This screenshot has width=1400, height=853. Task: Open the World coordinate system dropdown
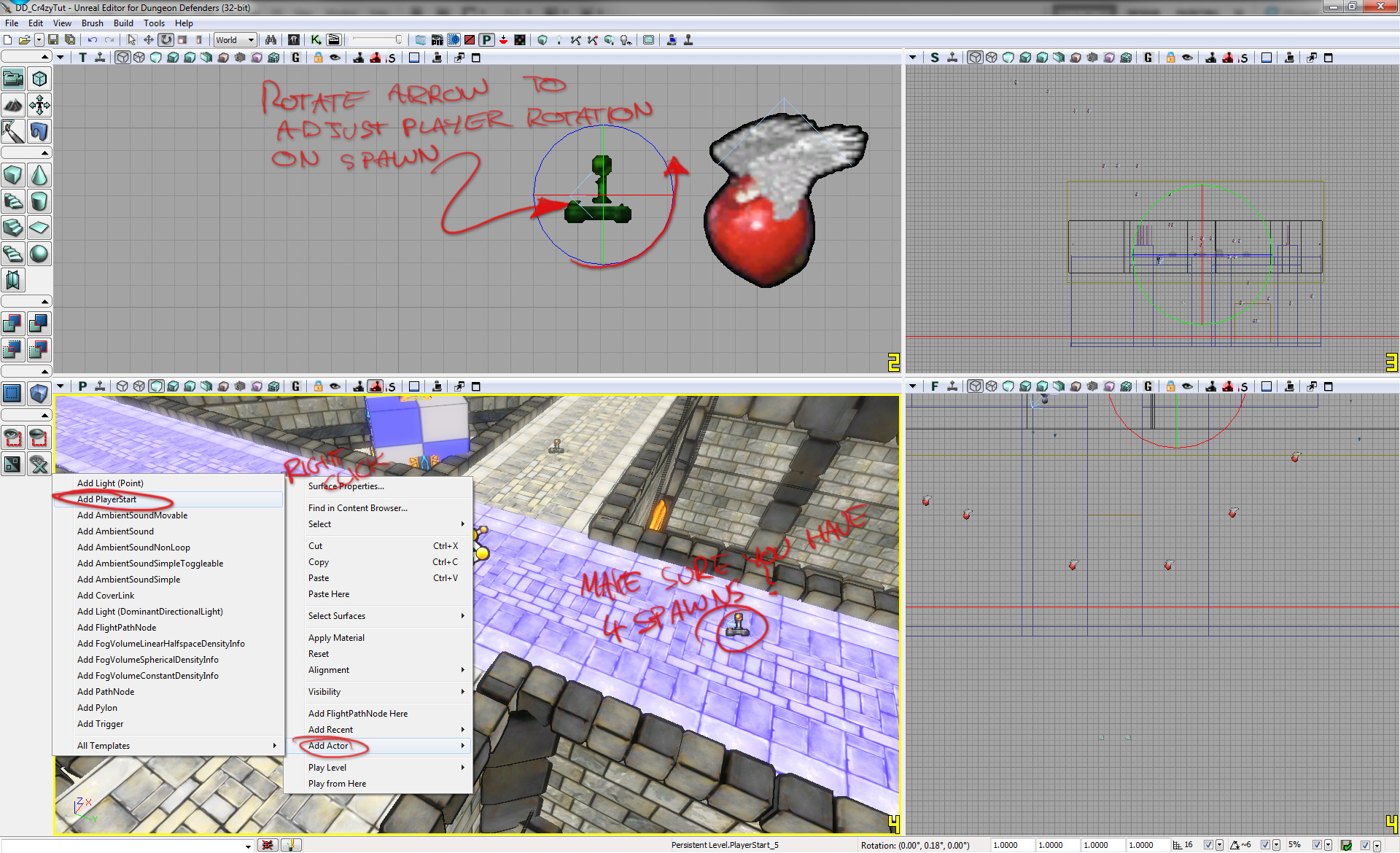click(x=235, y=40)
